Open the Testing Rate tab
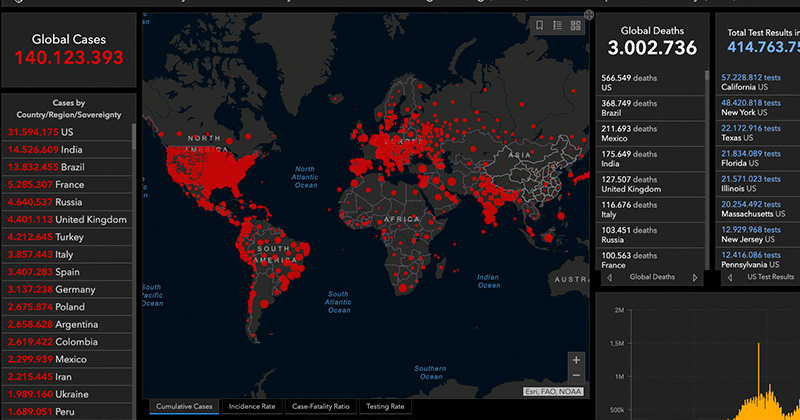 pyautogui.click(x=384, y=407)
